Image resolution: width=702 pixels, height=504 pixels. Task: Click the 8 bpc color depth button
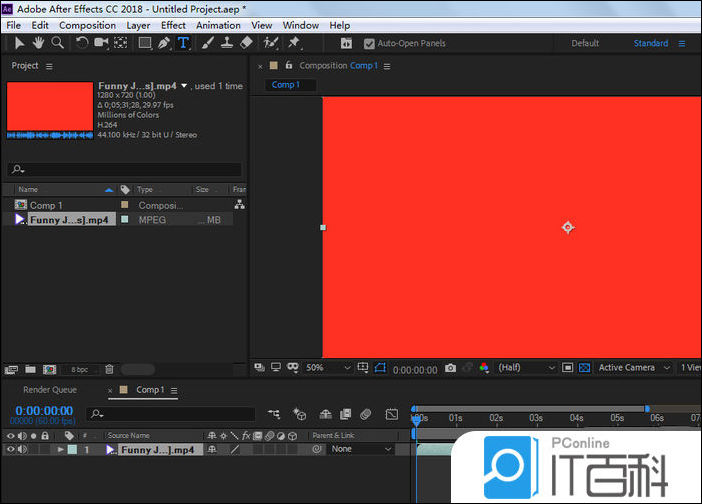pos(79,369)
